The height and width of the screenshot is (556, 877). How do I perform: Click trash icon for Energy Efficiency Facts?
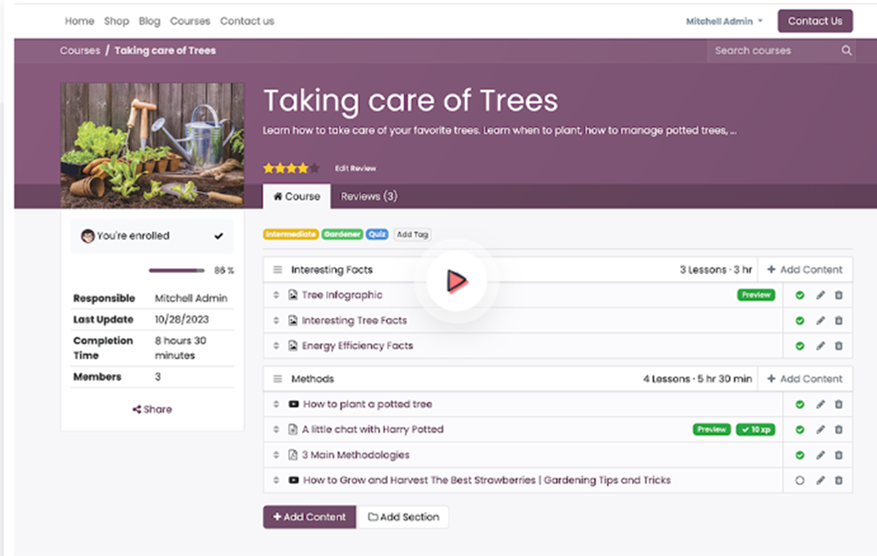click(839, 346)
